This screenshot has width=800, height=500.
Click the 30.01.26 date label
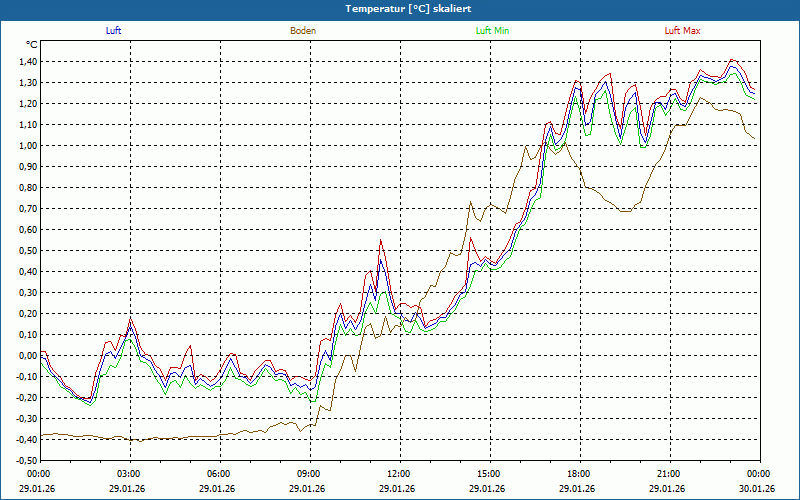tap(757, 489)
